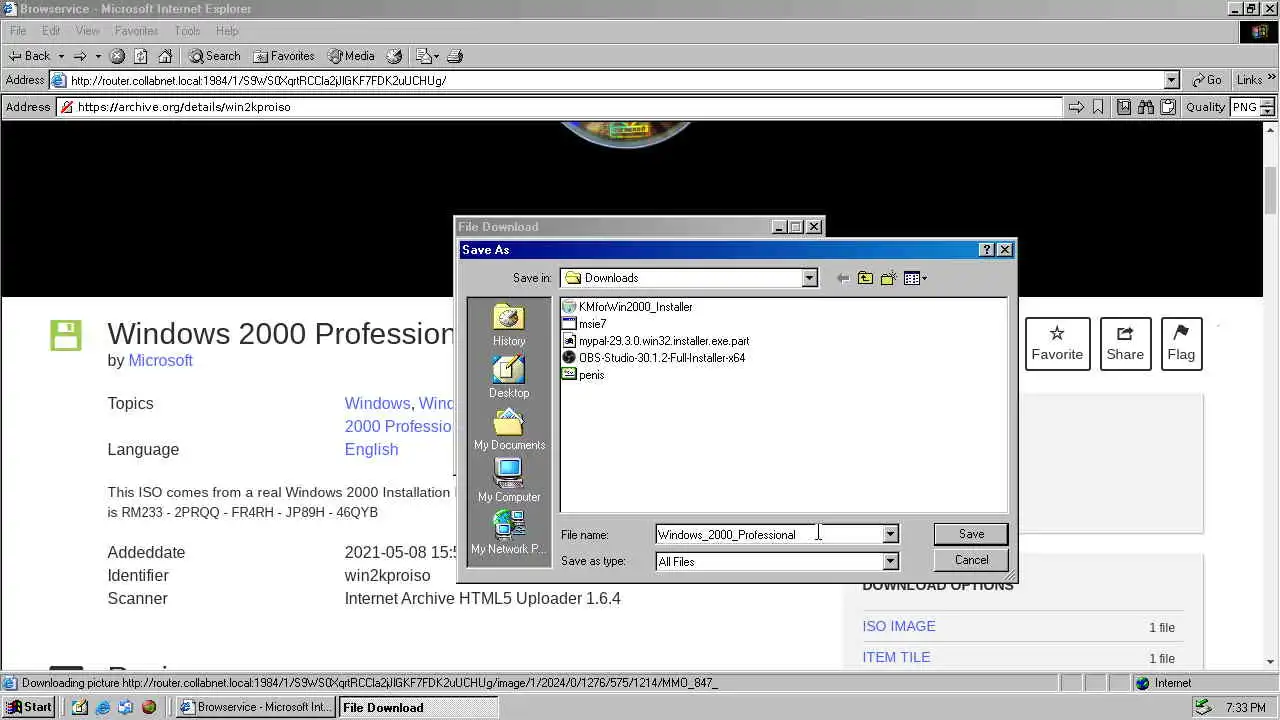Open the Edit menu
This screenshot has width=1280, height=720.
coord(51,31)
